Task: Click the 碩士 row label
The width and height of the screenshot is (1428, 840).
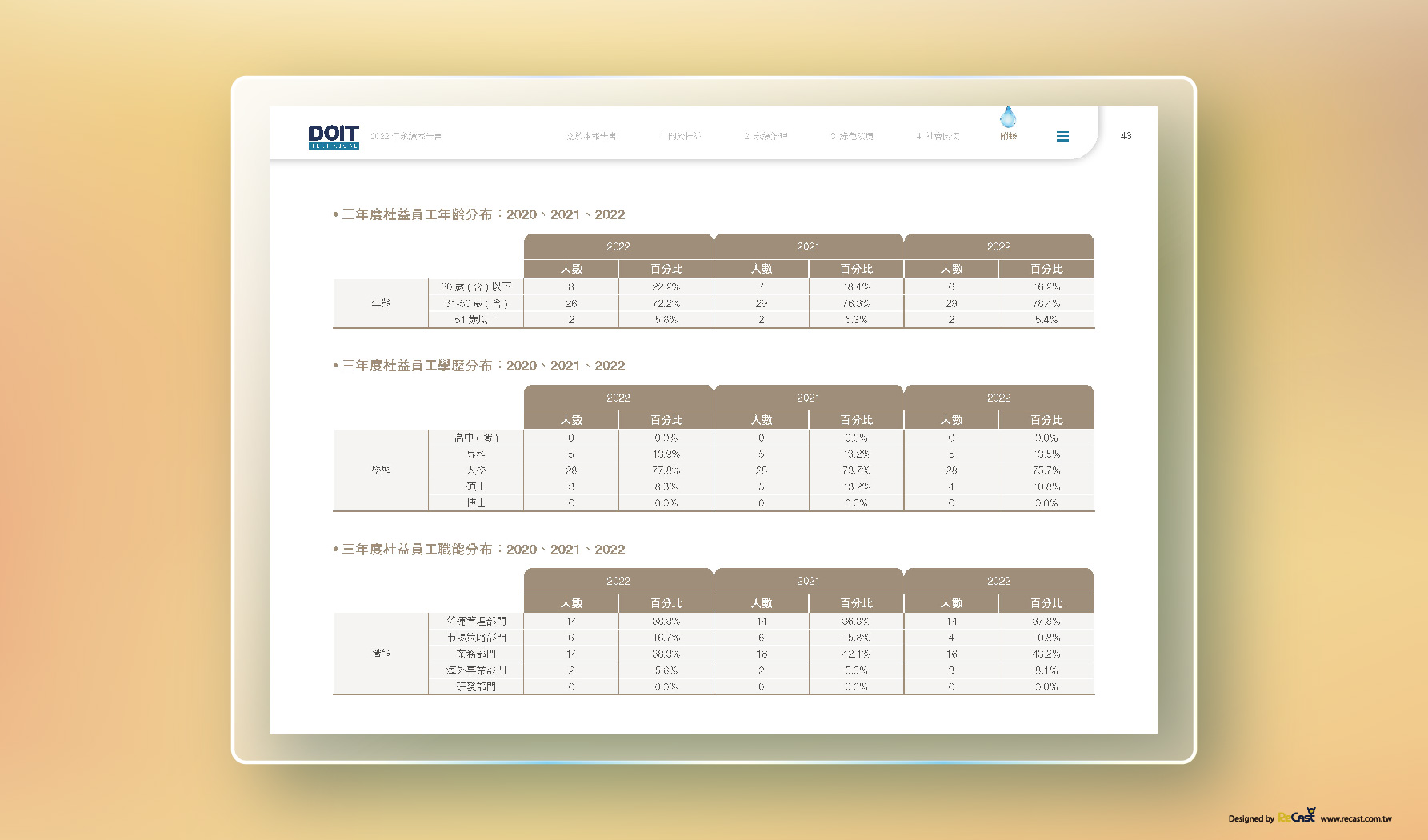Action: [476, 486]
